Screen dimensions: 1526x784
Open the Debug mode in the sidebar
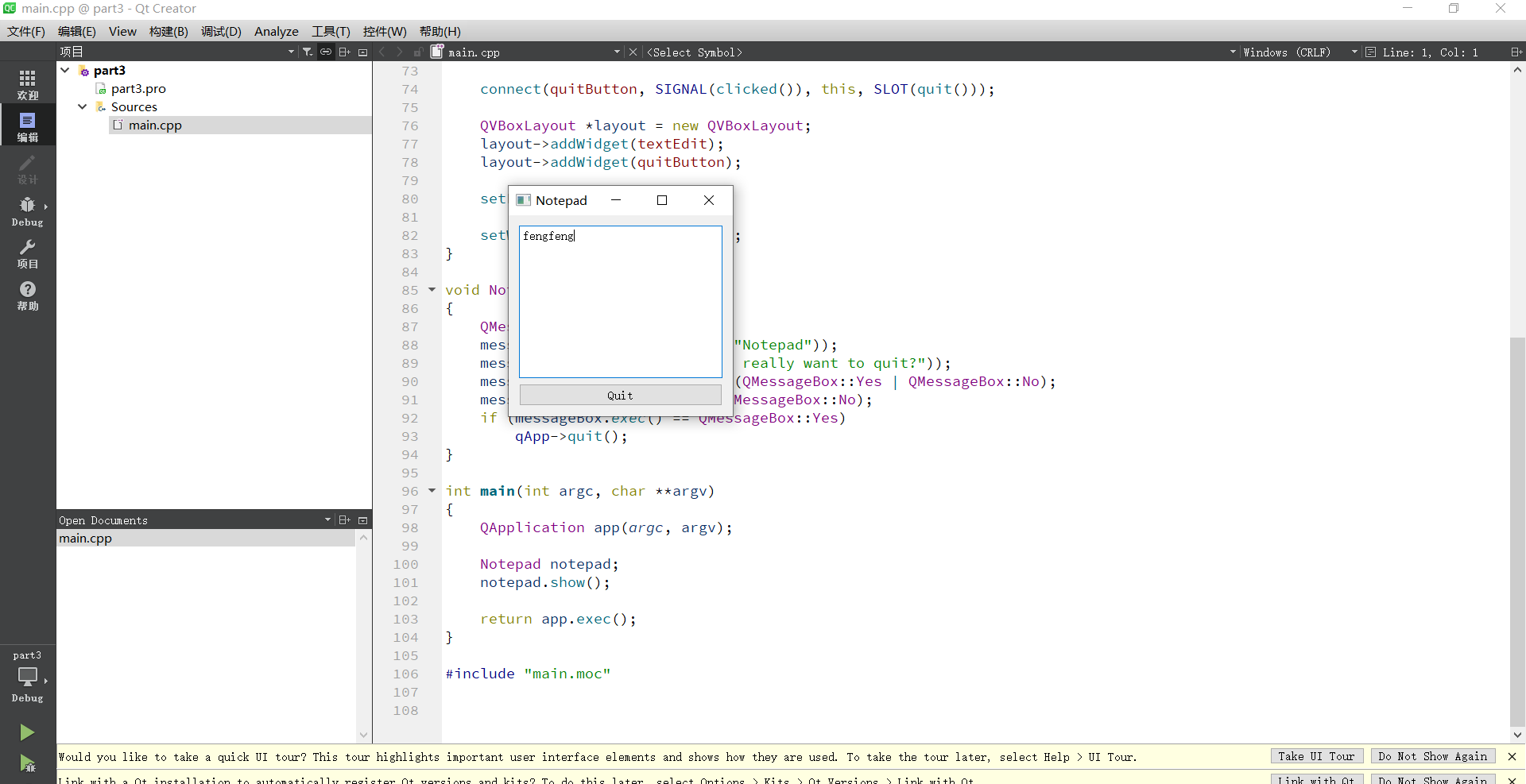pos(28,211)
